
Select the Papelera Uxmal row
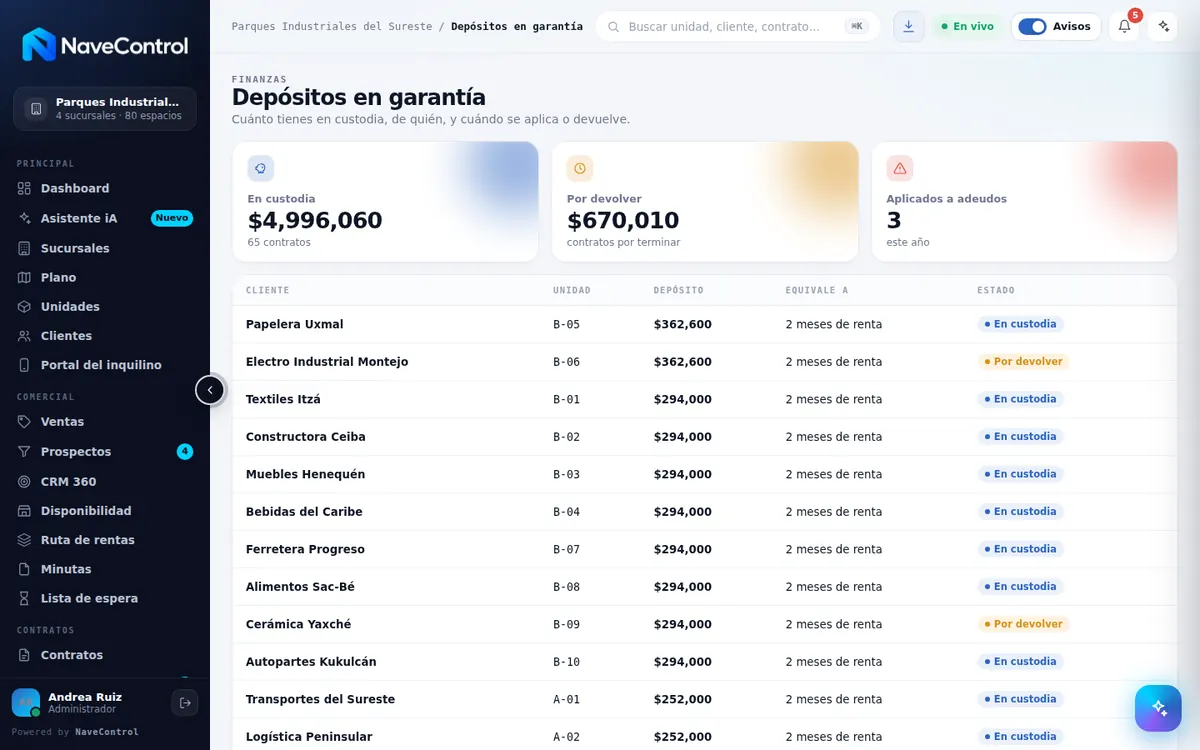[705, 324]
